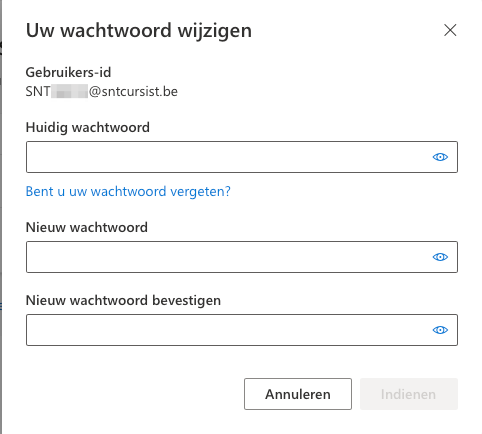Click the Huidig wachtwoord field label
Image resolution: width=482 pixels, height=434 pixels.
[x=88, y=127]
